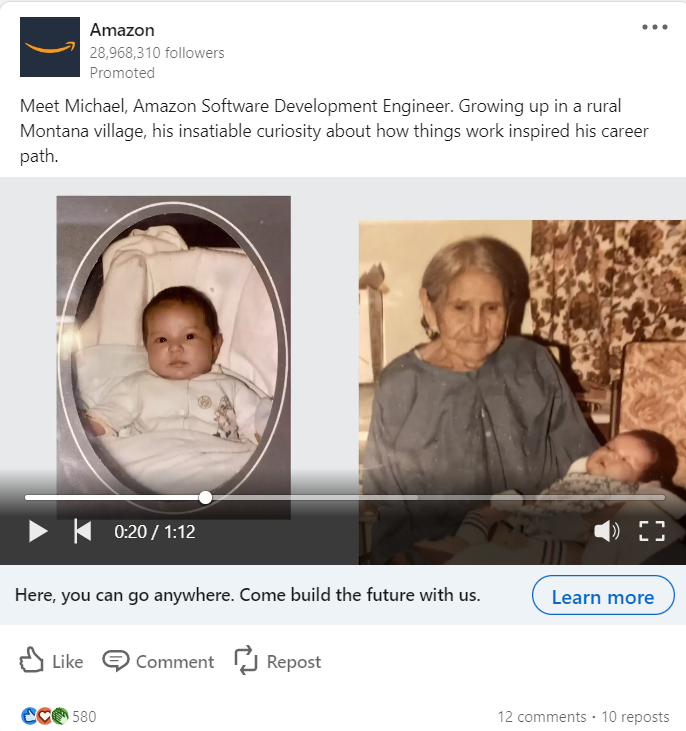View the 580 reactions count
Image resolution: width=686 pixels, height=731 pixels.
coord(84,717)
